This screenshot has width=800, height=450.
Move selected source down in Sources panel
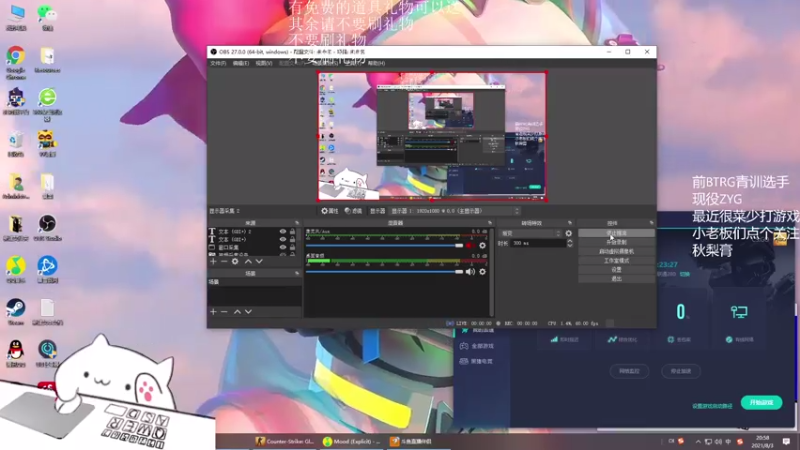coord(259,261)
